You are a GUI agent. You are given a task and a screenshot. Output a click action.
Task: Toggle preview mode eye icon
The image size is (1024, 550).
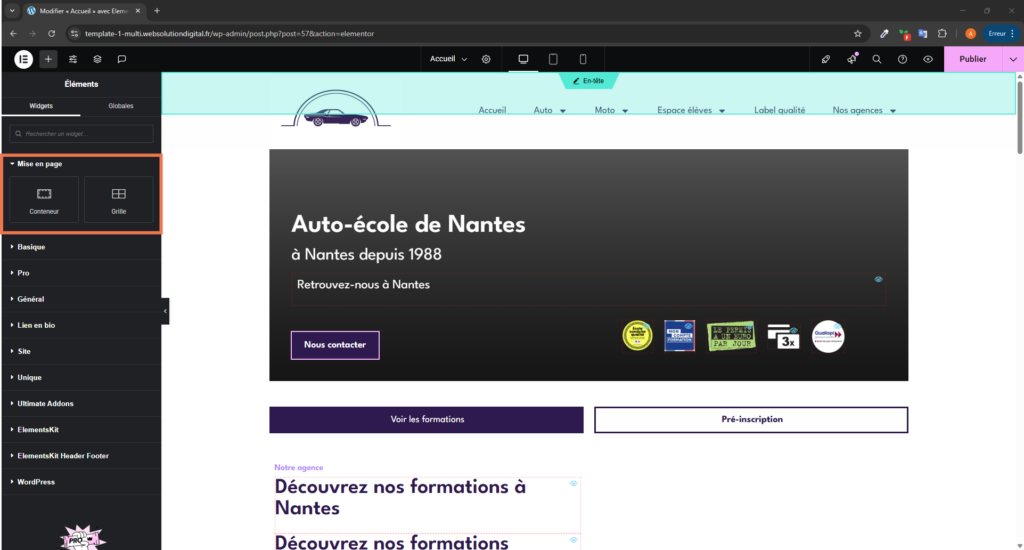[x=928, y=59]
